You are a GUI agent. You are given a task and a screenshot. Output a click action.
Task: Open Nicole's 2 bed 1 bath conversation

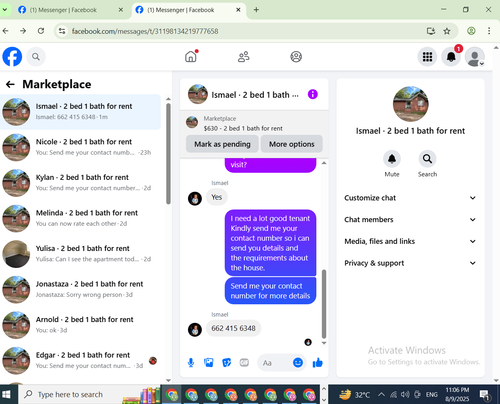(x=80, y=147)
